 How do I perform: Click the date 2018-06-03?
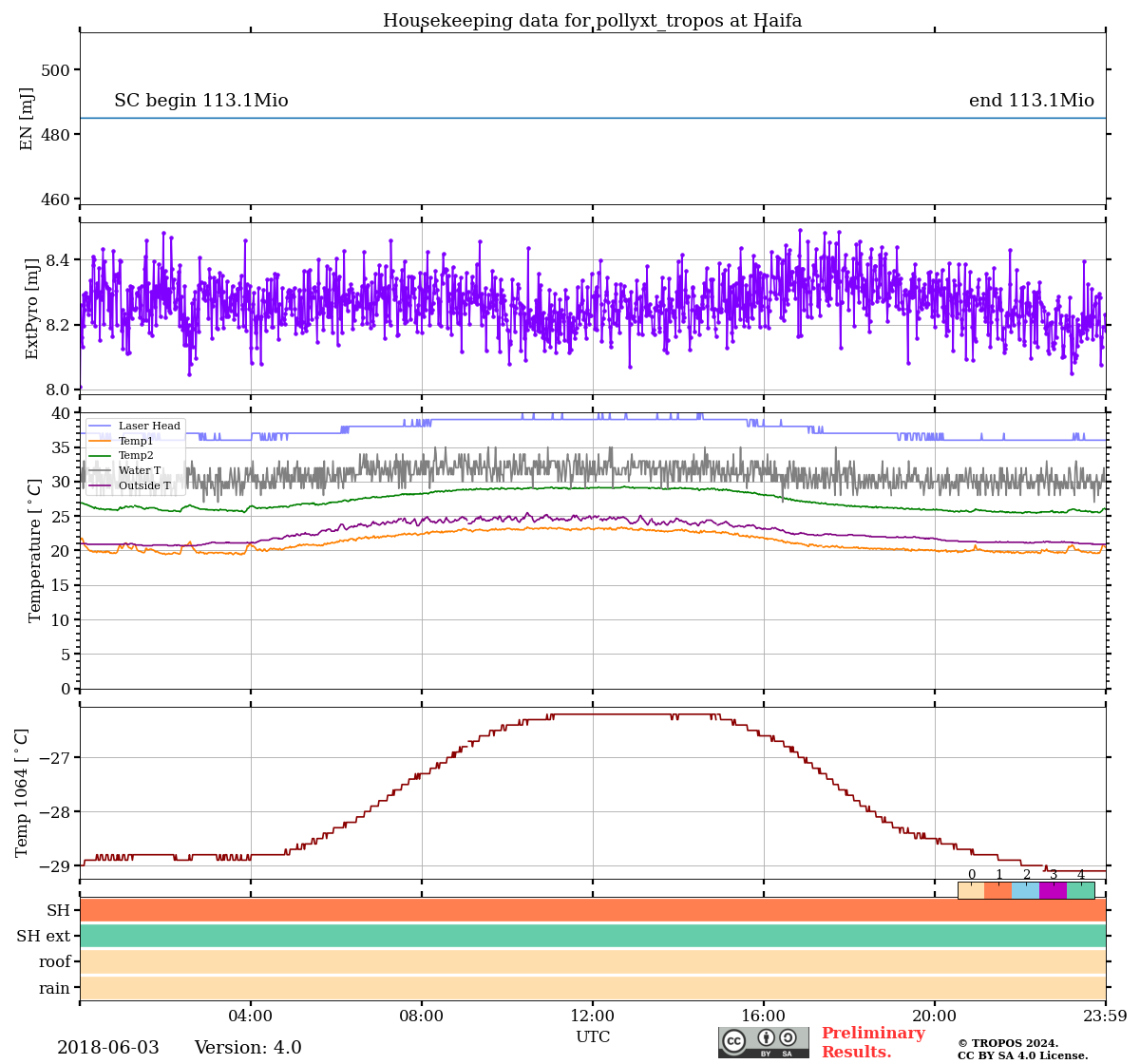108,1048
